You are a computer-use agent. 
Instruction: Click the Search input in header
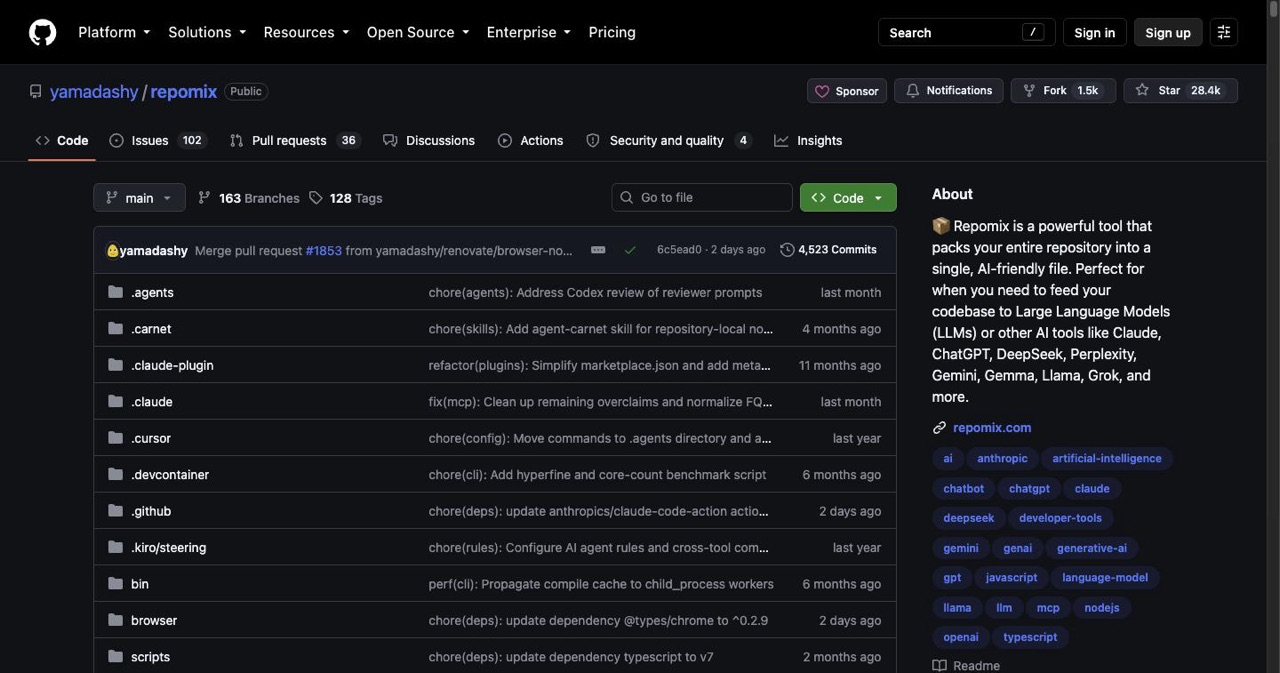[x=965, y=32]
